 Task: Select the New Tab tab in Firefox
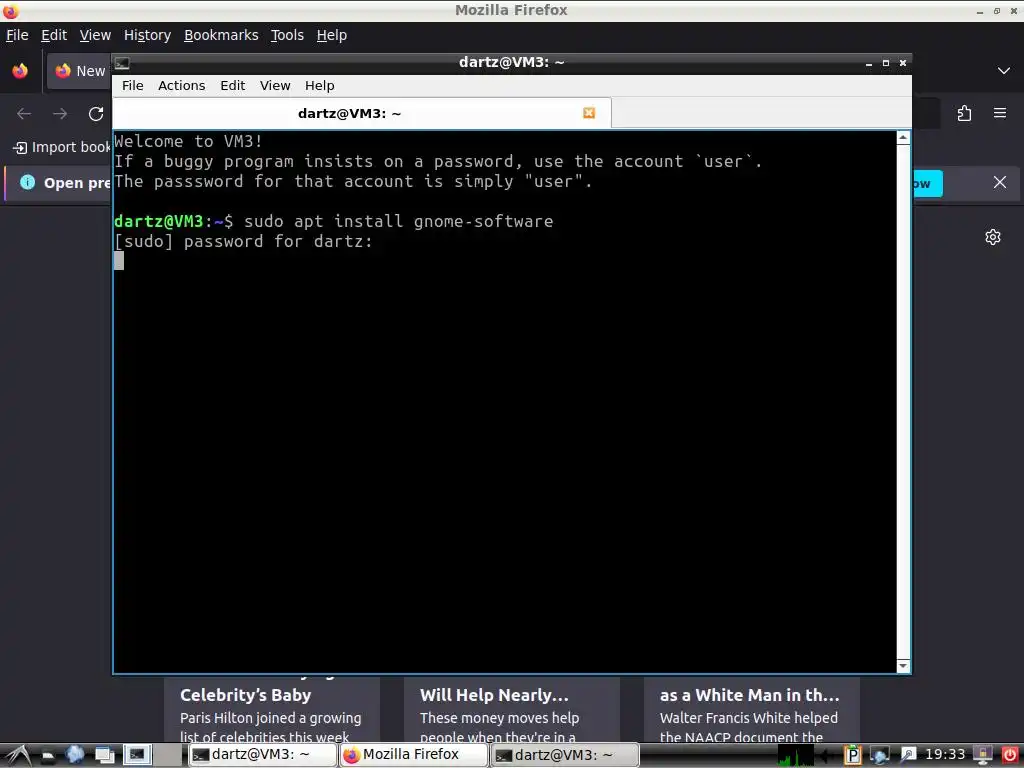tap(80, 71)
